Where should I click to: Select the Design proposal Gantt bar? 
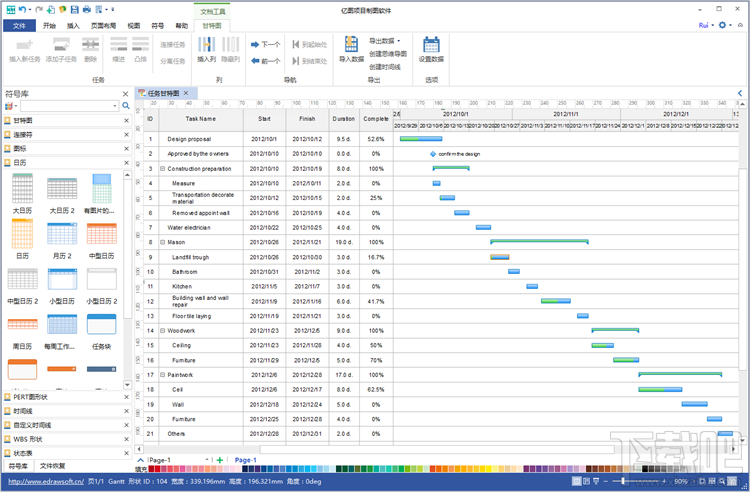tap(421, 139)
